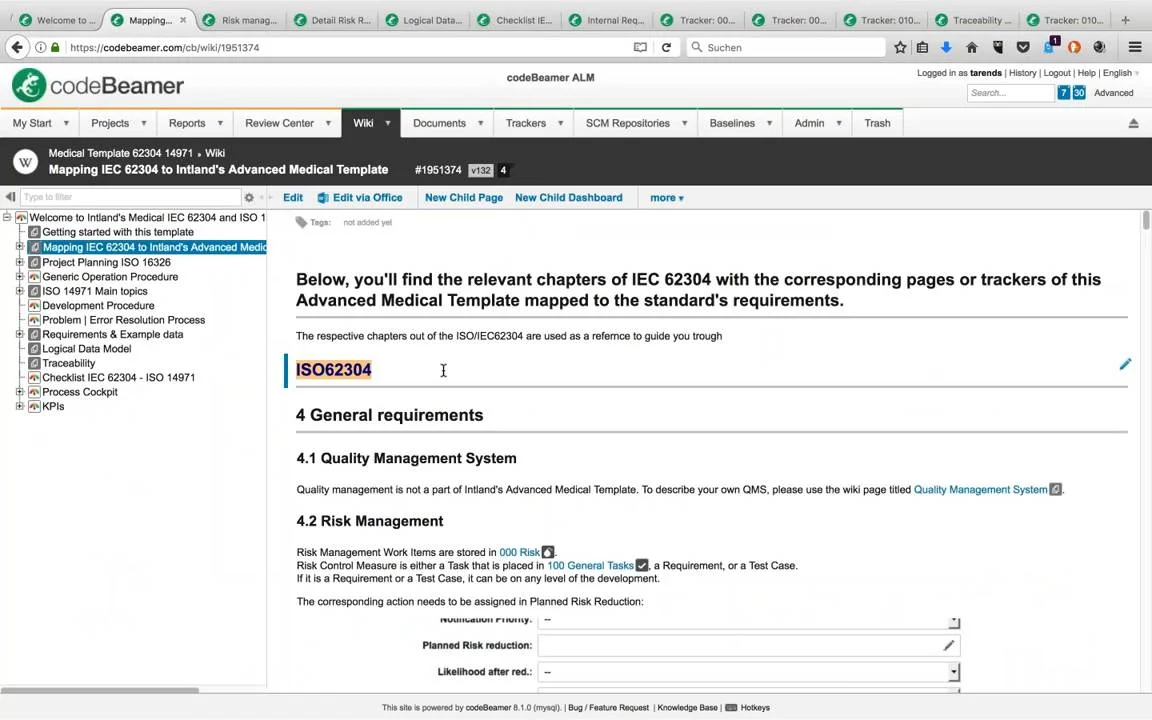Screen dimensions: 1152x720
Task: Collapse the Welcome root tree node
Action: 7,217
